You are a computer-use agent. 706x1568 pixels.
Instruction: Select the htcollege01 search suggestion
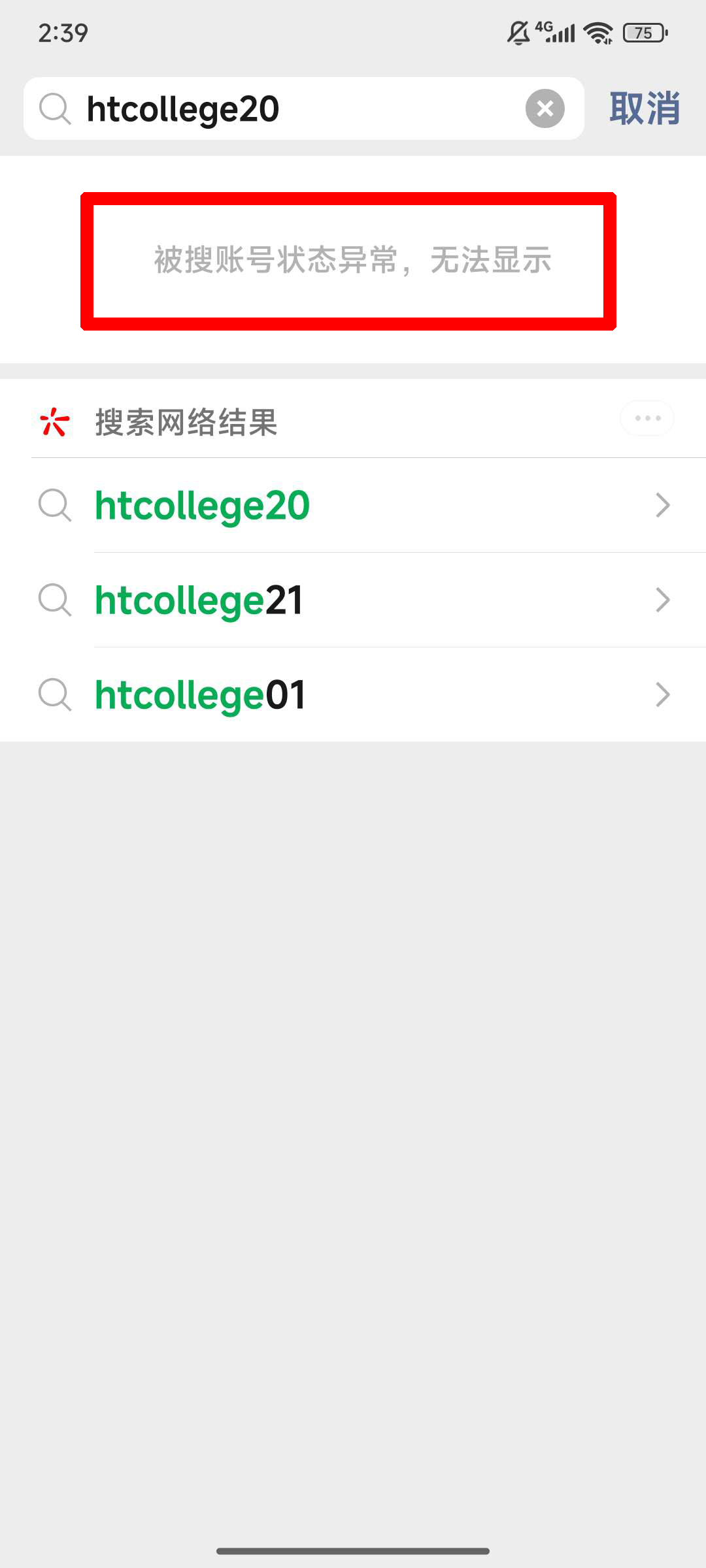201,695
